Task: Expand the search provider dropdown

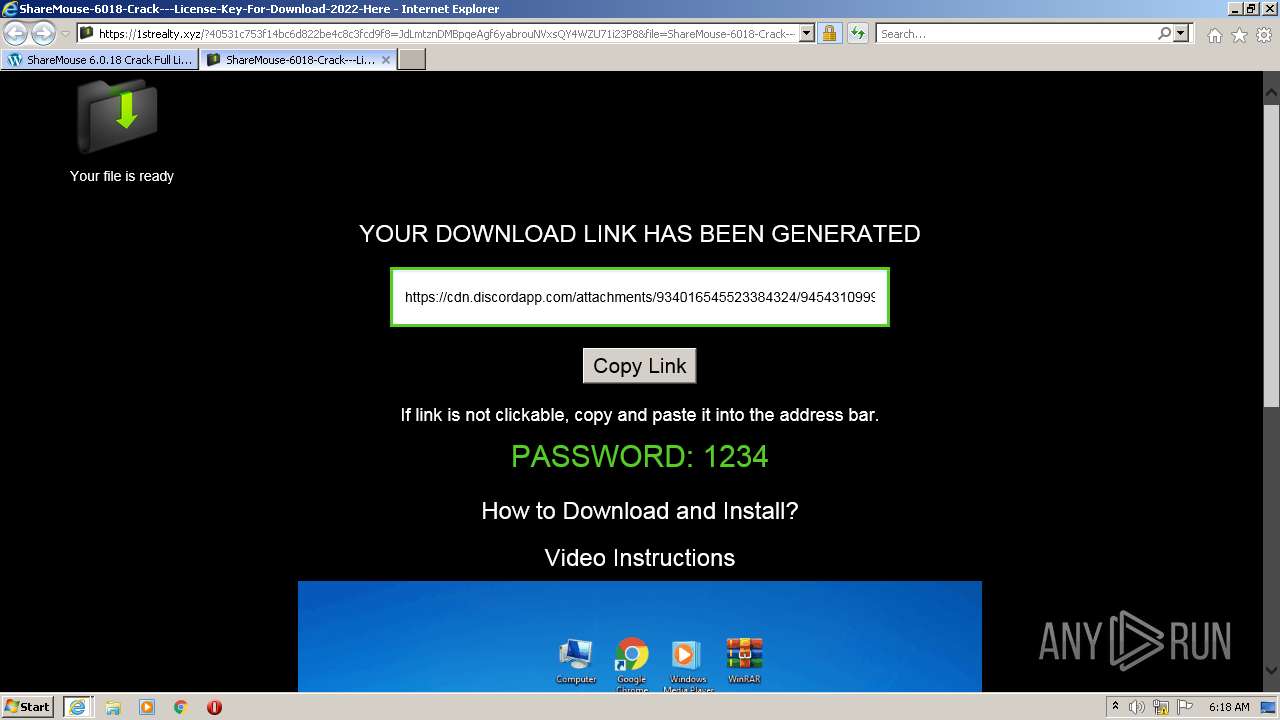Action: (1181, 34)
